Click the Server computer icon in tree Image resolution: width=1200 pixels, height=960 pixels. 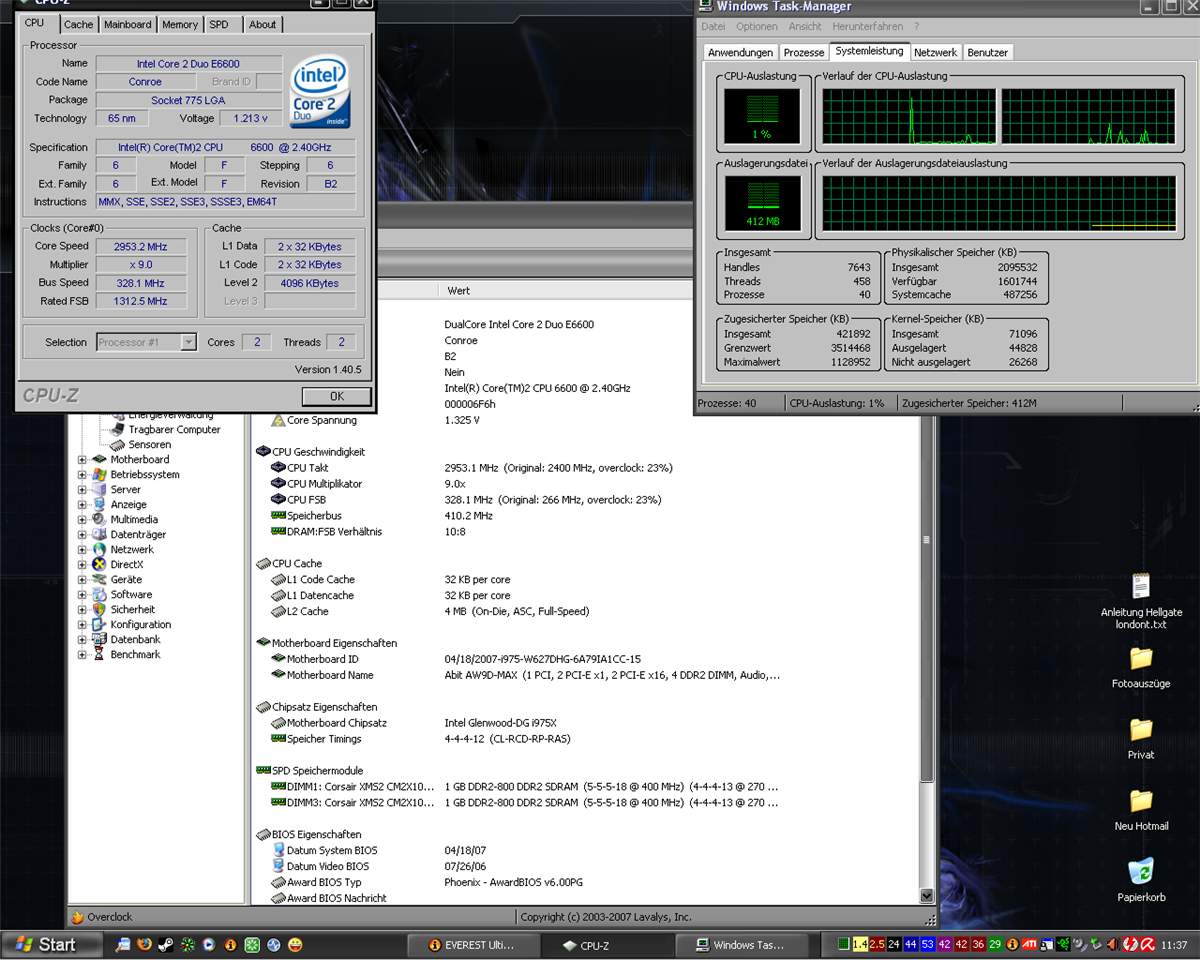pyautogui.click(x=99, y=490)
